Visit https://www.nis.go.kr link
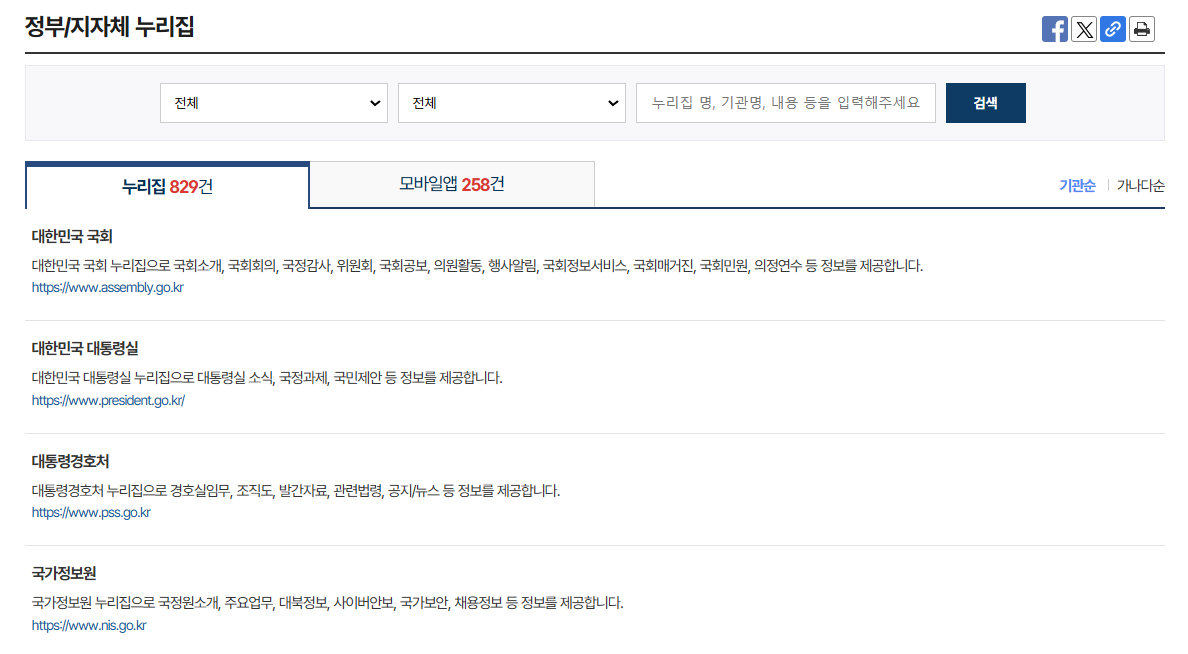This screenshot has height=654, width=1188. [89, 626]
